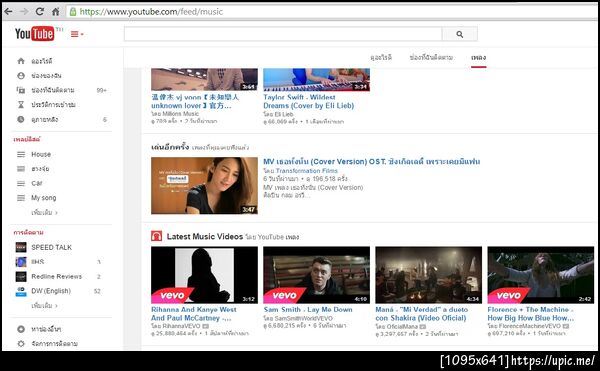Reload the page with the refresh icon
600x371 pixels.
[40, 11]
